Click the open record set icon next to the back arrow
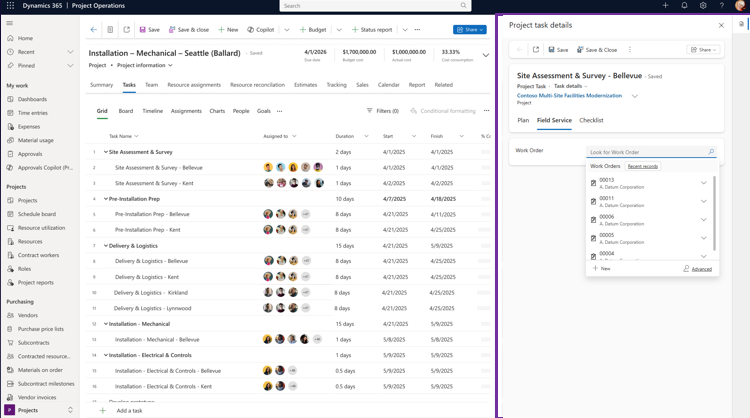Viewport: 750px width, 418px height. tap(110, 30)
